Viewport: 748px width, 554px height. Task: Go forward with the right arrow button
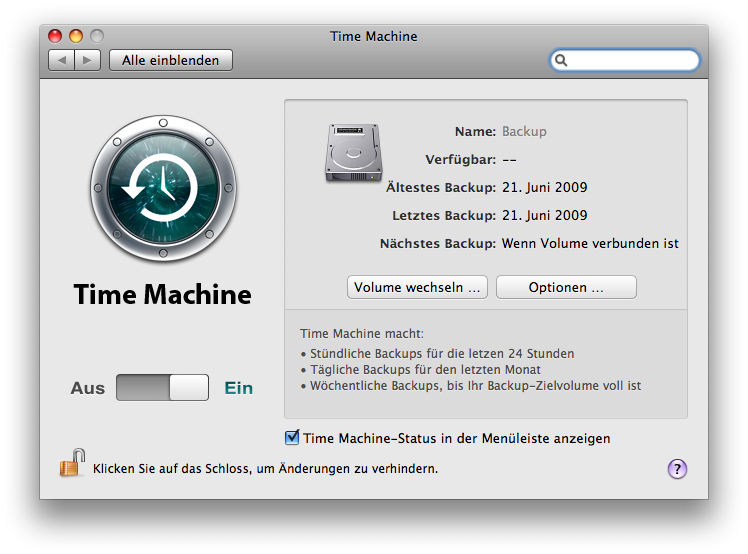[x=87, y=60]
